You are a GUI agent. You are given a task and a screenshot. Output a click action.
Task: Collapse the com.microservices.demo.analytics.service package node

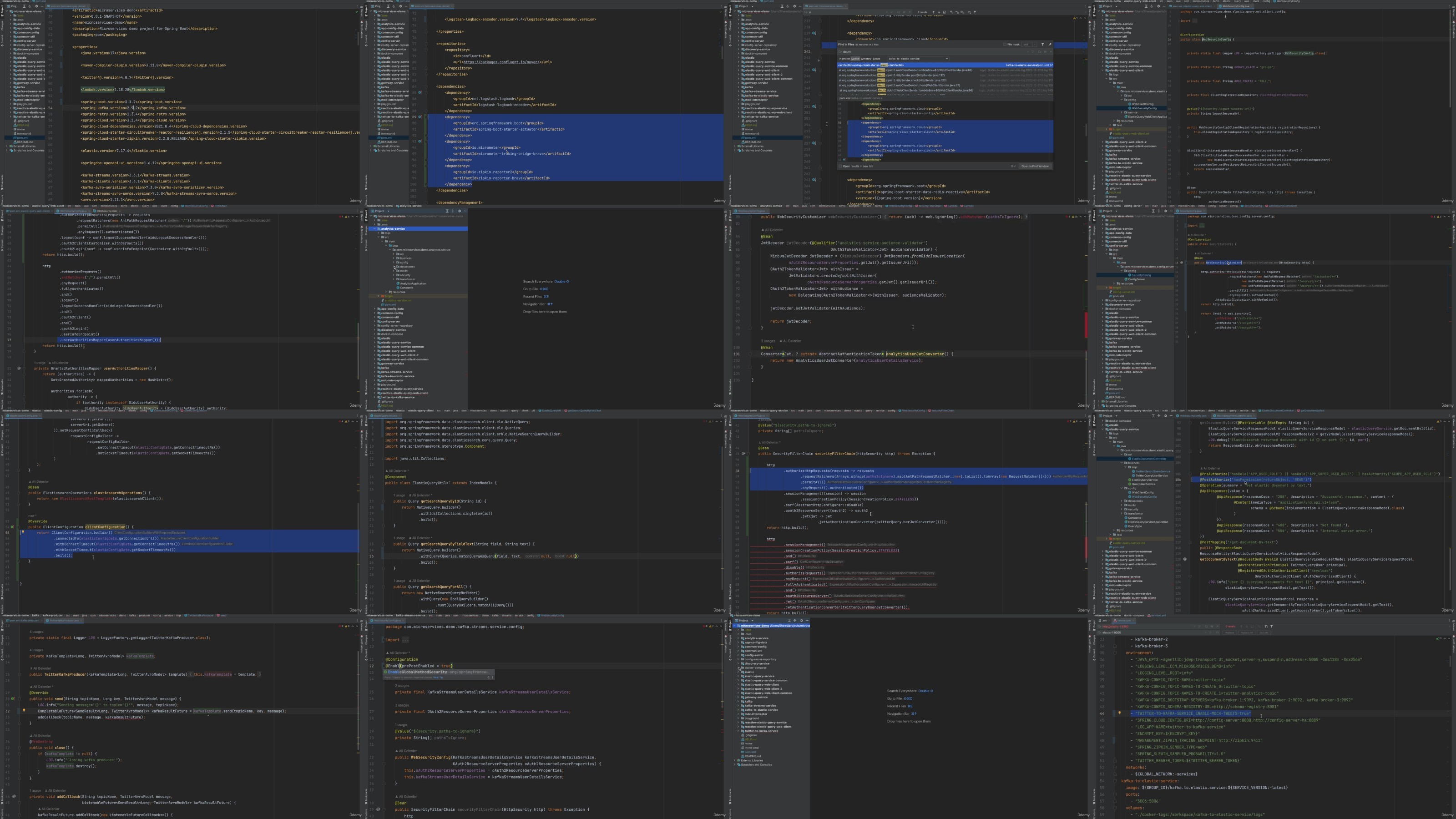coord(390,250)
